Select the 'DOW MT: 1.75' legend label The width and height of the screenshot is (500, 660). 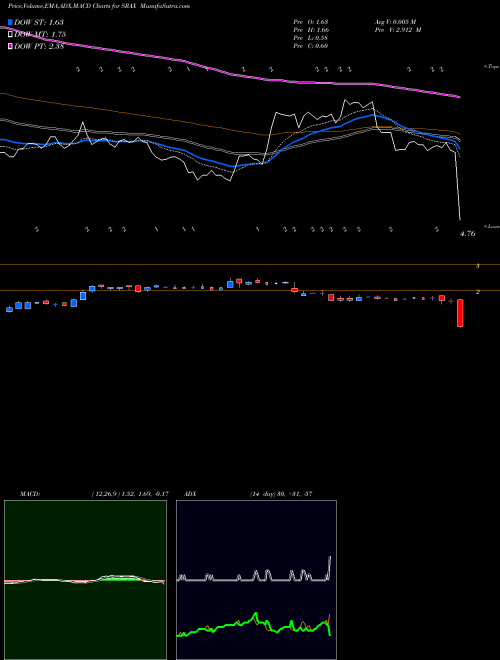coord(40,34)
